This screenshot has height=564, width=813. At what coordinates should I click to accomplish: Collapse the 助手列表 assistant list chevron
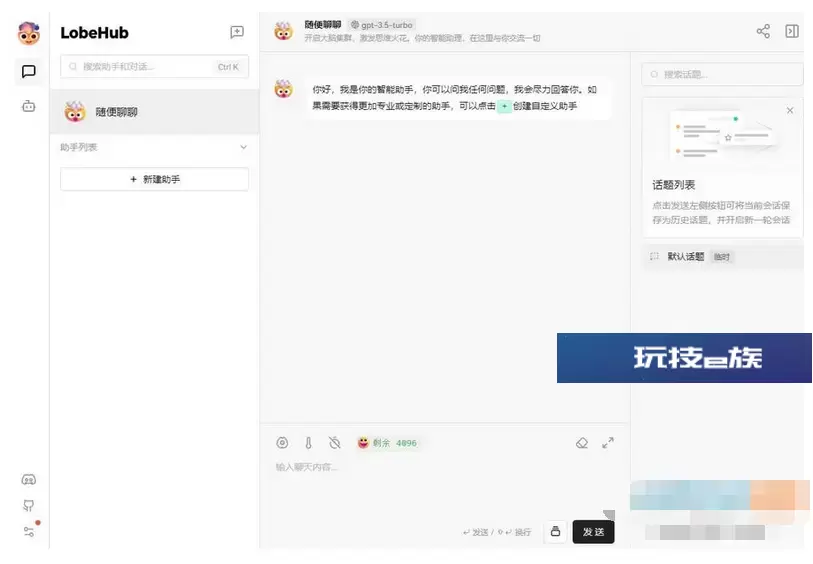(x=243, y=147)
